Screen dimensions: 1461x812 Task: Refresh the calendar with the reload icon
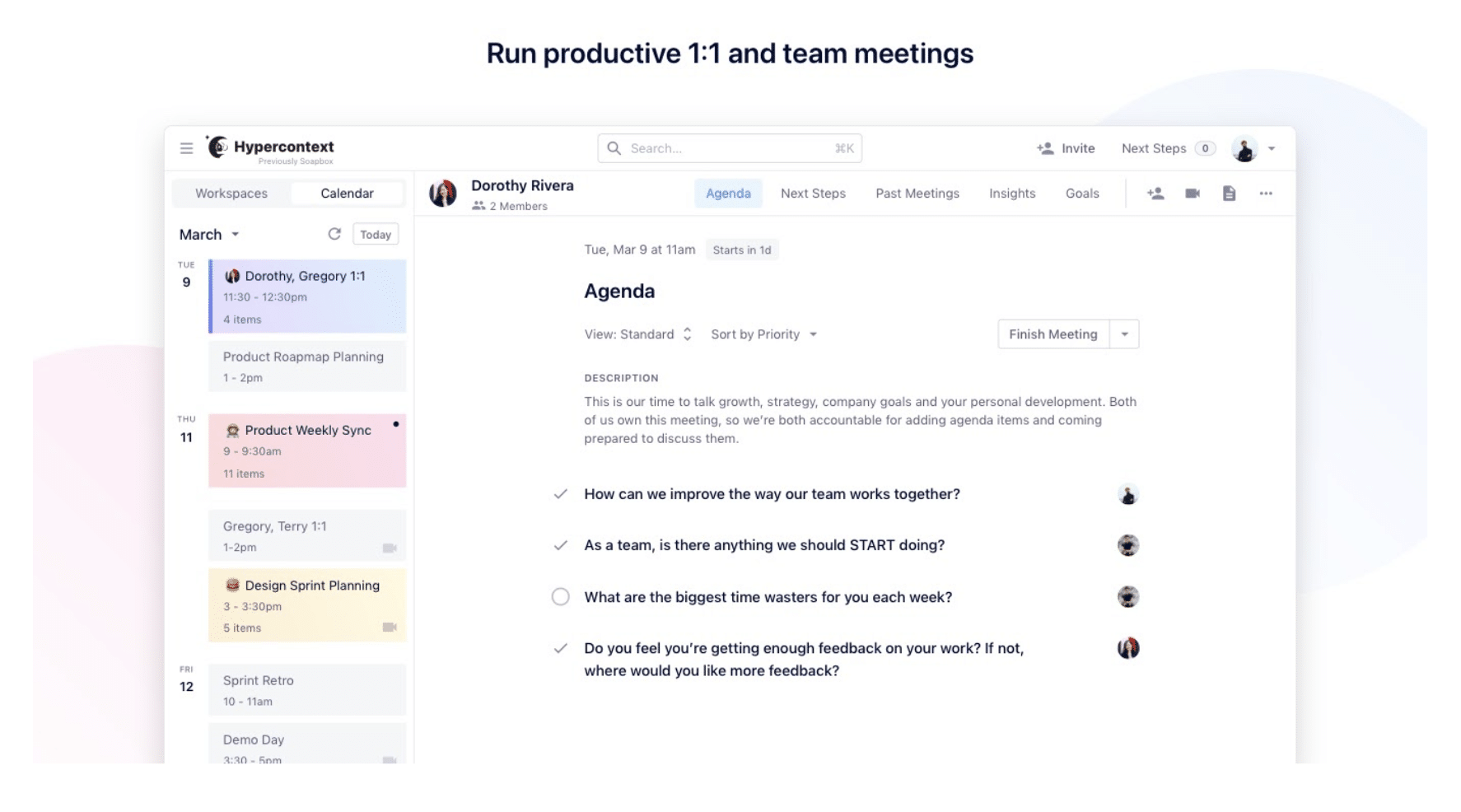[334, 234]
